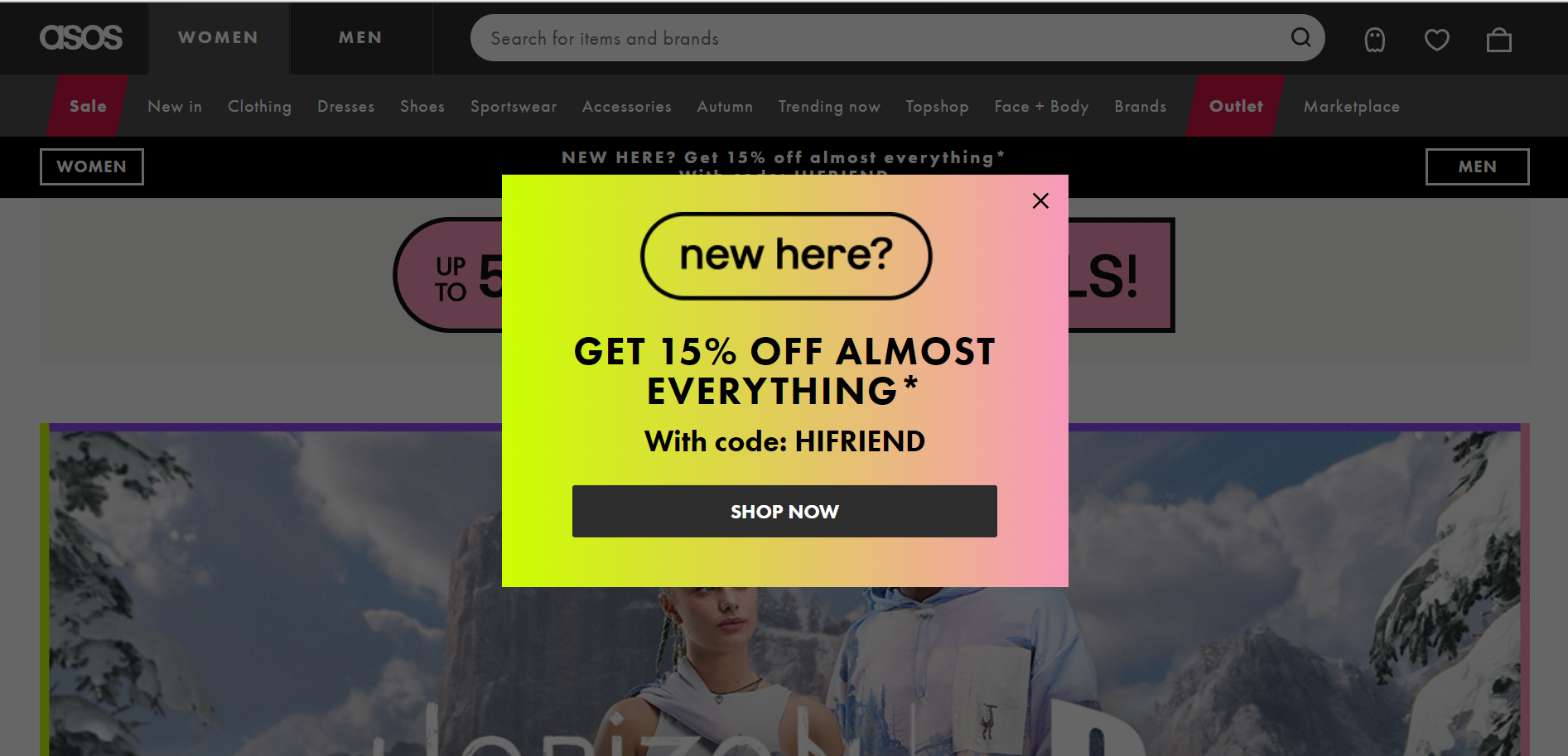Open the New in menu

[x=175, y=106]
